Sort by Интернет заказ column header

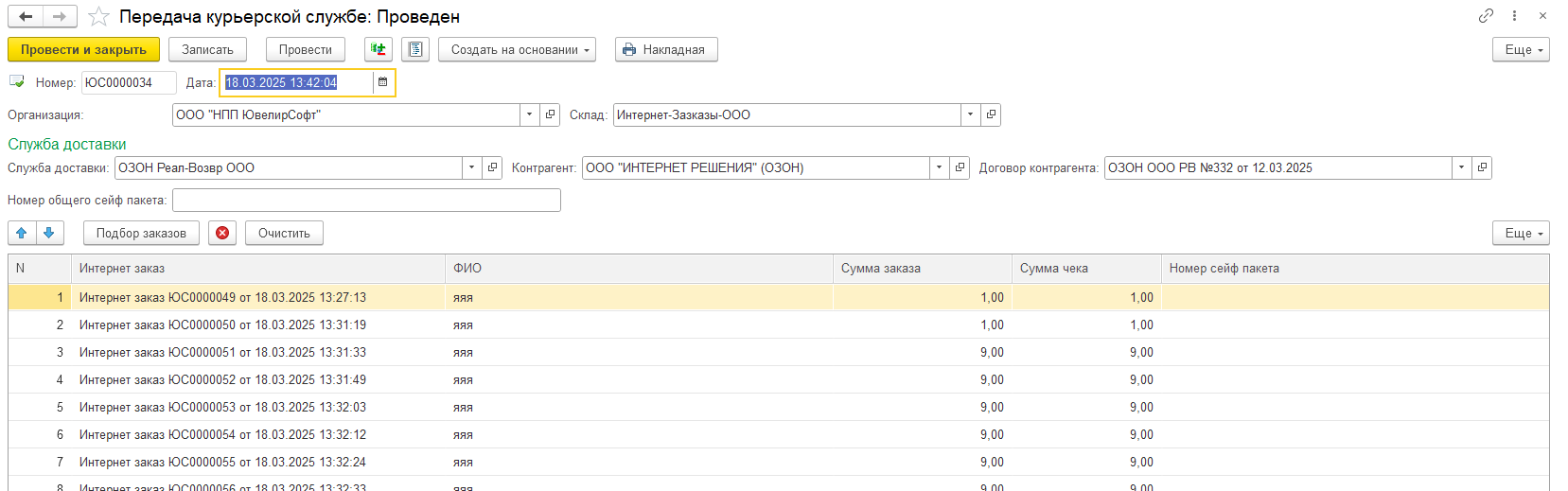click(x=257, y=268)
